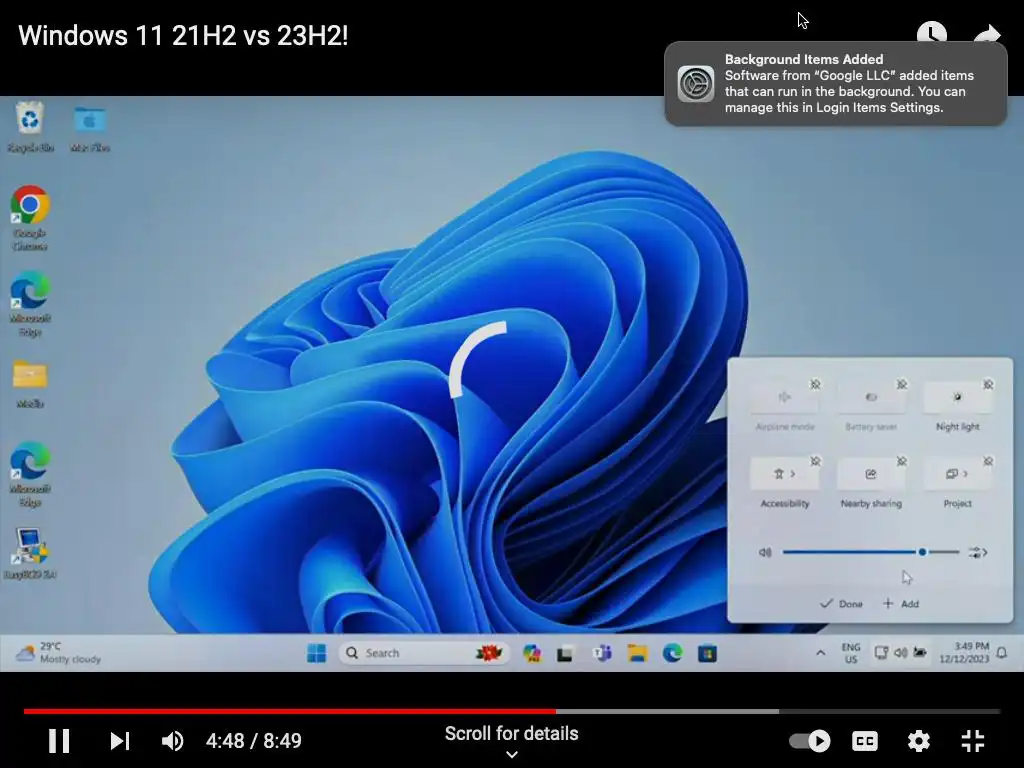Click the network icon in the system tray
This screenshot has height=768, width=1024.
click(x=881, y=652)
